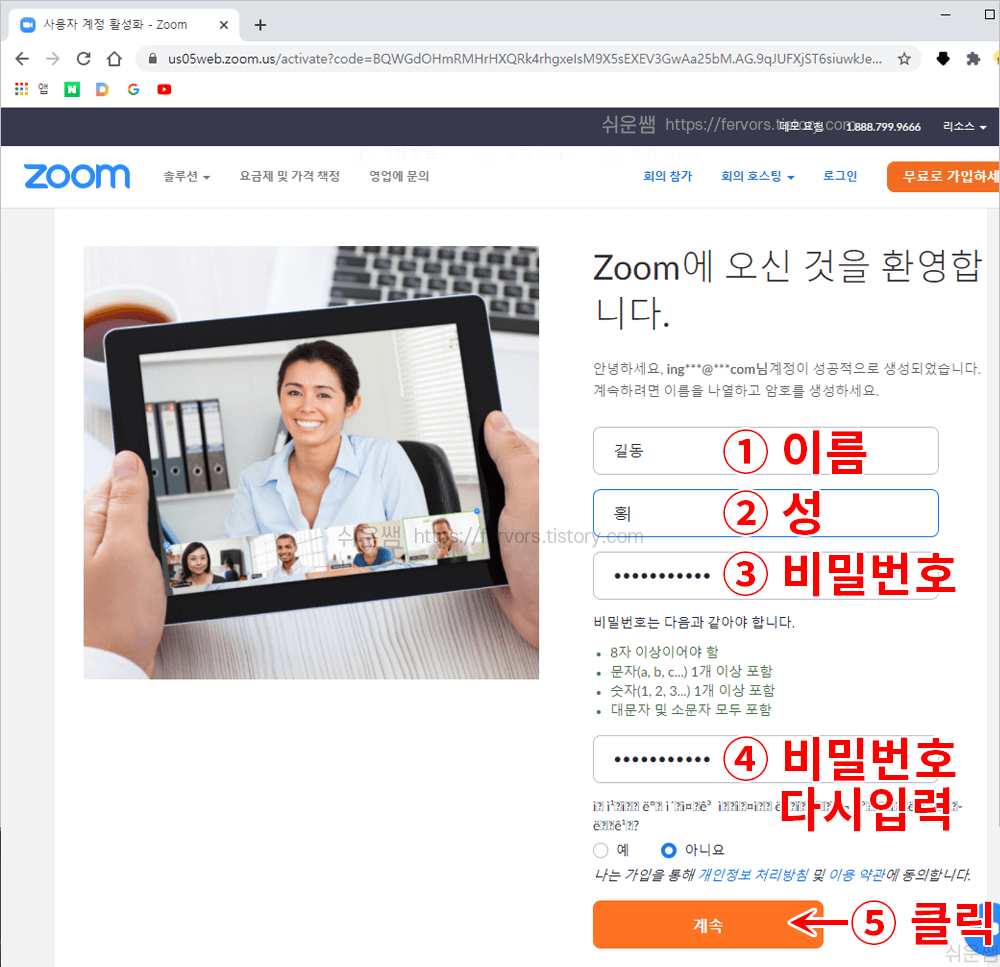Reload the page with refresh icon
Screen dimensions: 1000x967
click(x=84, y=59)
